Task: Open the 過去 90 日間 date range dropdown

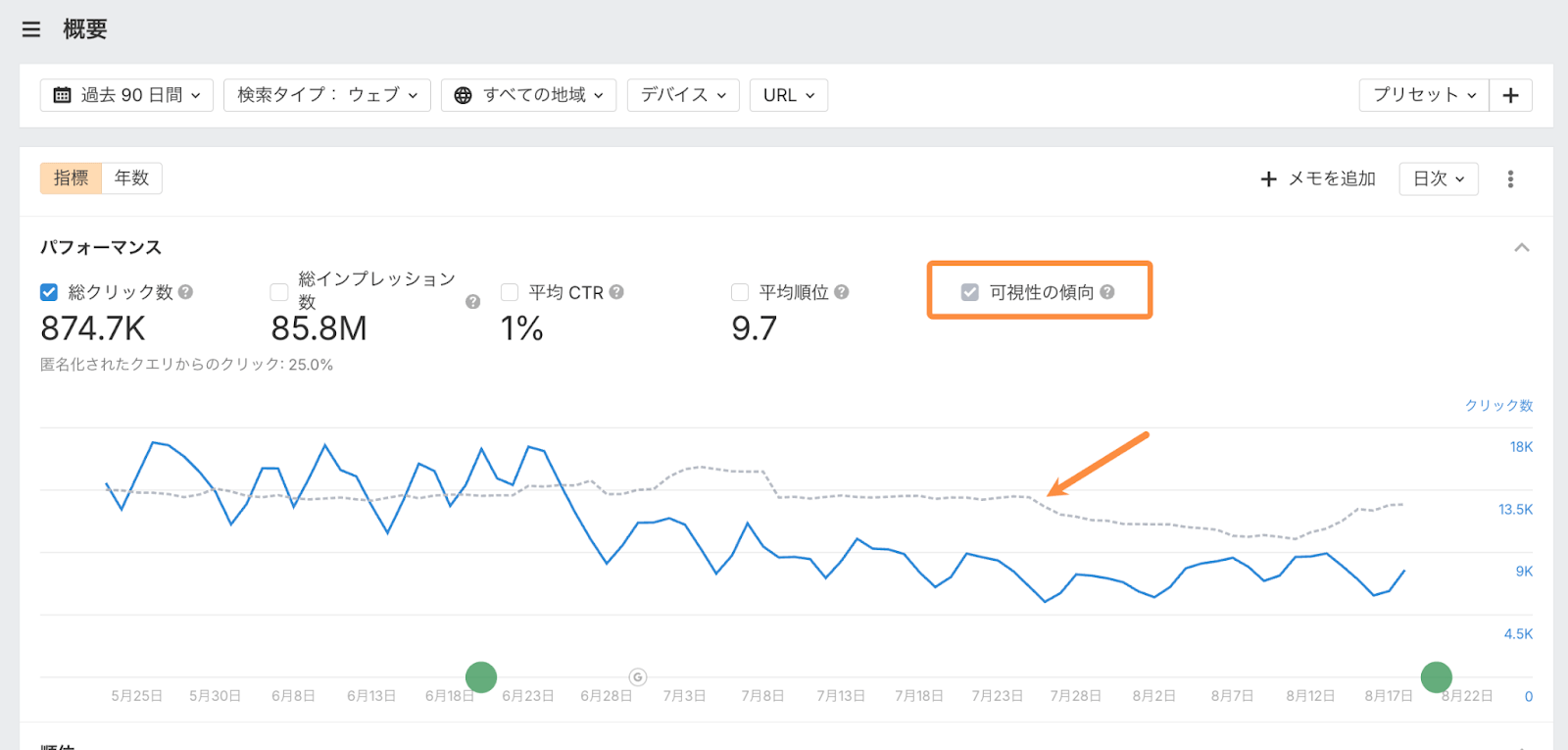Action: tap(126, 95)
